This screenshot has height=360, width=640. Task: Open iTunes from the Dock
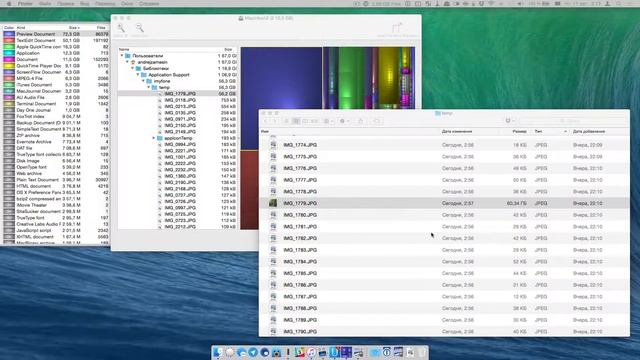311,352
